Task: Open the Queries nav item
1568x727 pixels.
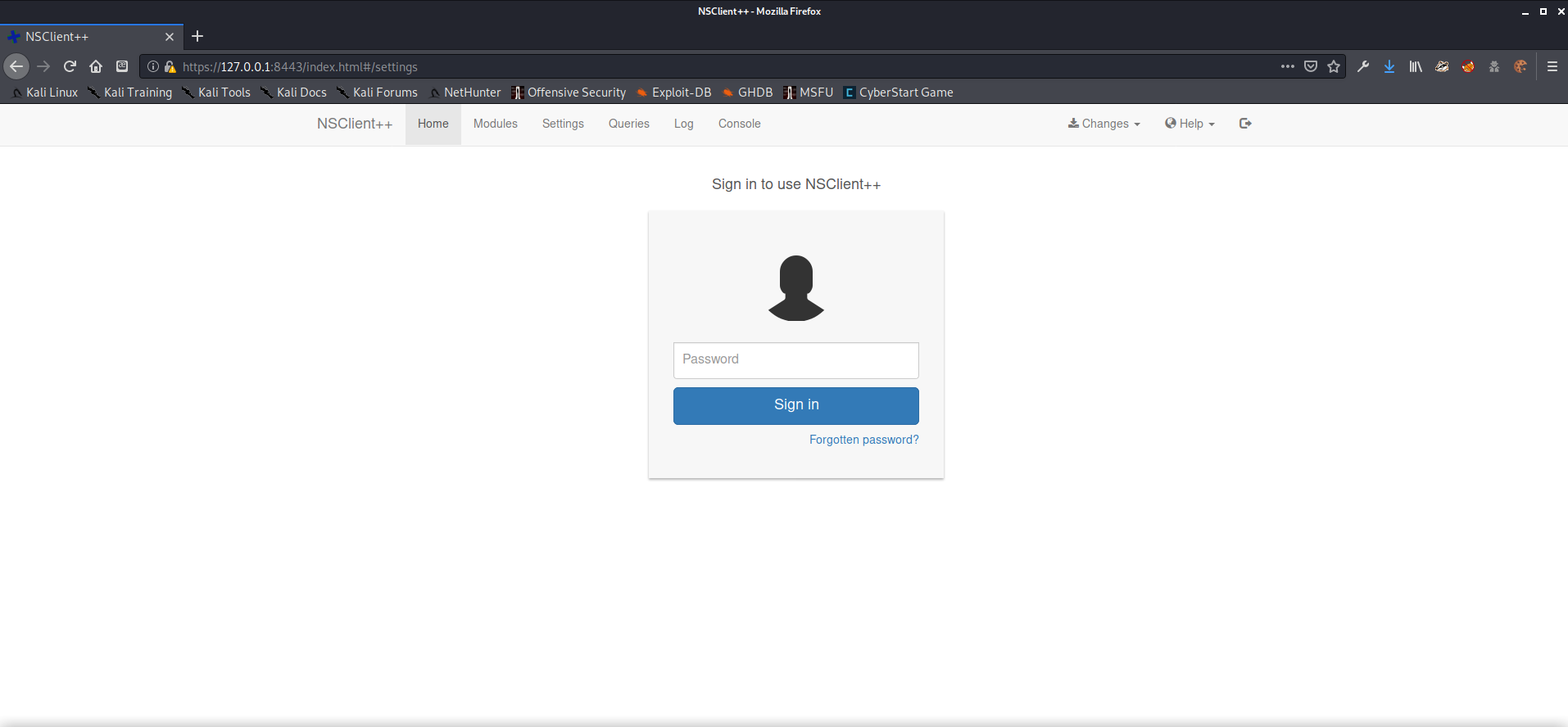Action: tap(628, 124)
